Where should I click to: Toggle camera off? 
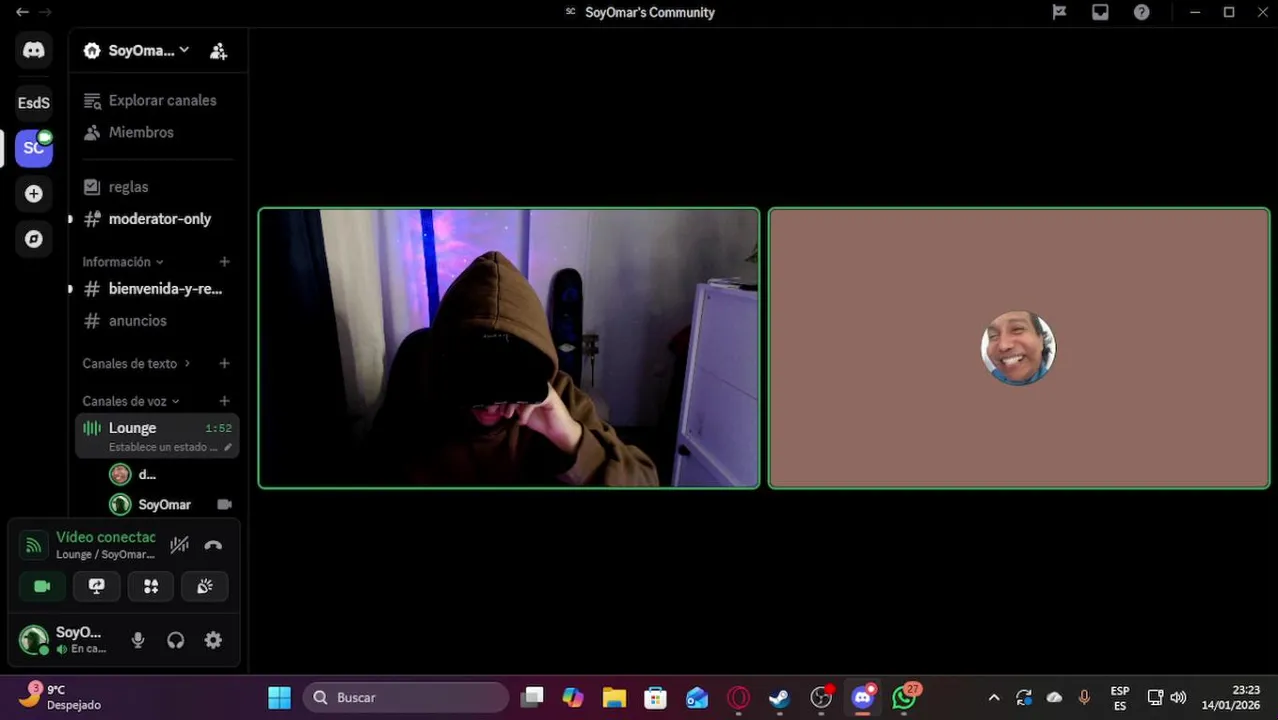coord(42,587)
